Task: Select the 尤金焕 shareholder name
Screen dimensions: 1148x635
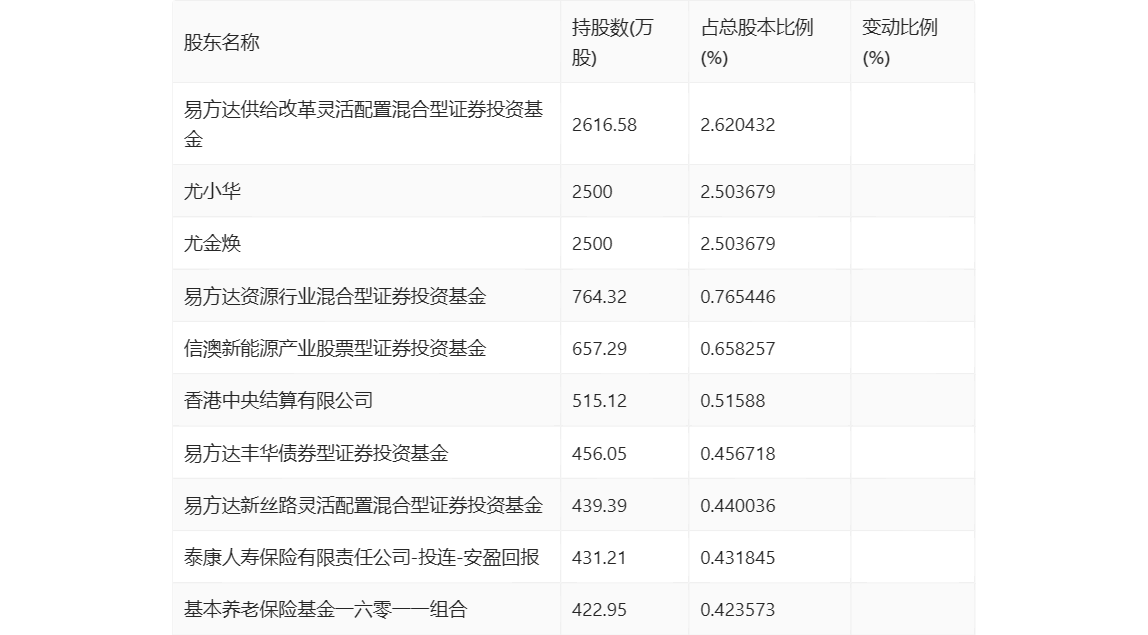Action: tap(212, 243)
